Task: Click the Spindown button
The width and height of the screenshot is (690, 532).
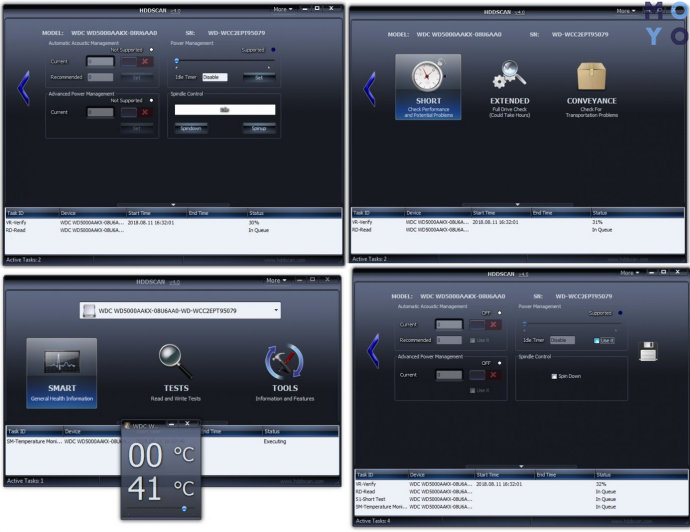Action: 191,128
